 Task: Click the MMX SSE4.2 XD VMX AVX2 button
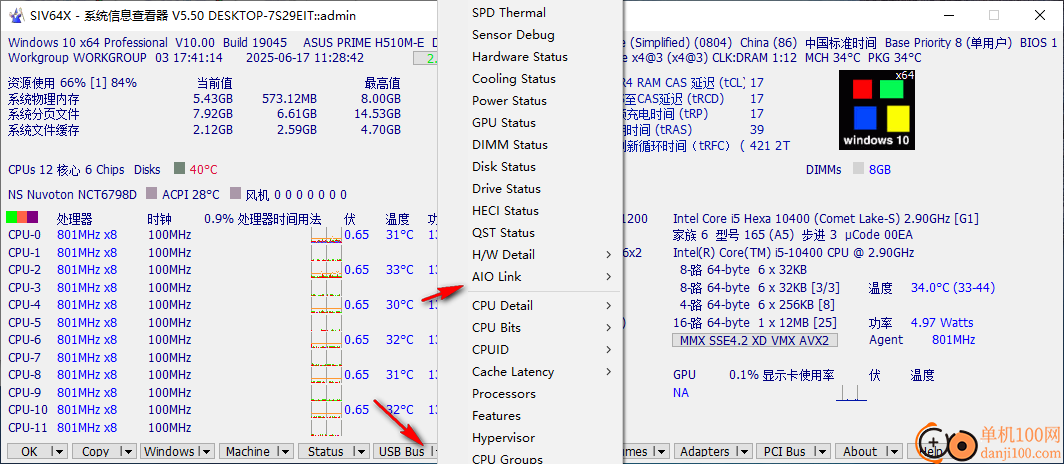(x=754, y=340)
